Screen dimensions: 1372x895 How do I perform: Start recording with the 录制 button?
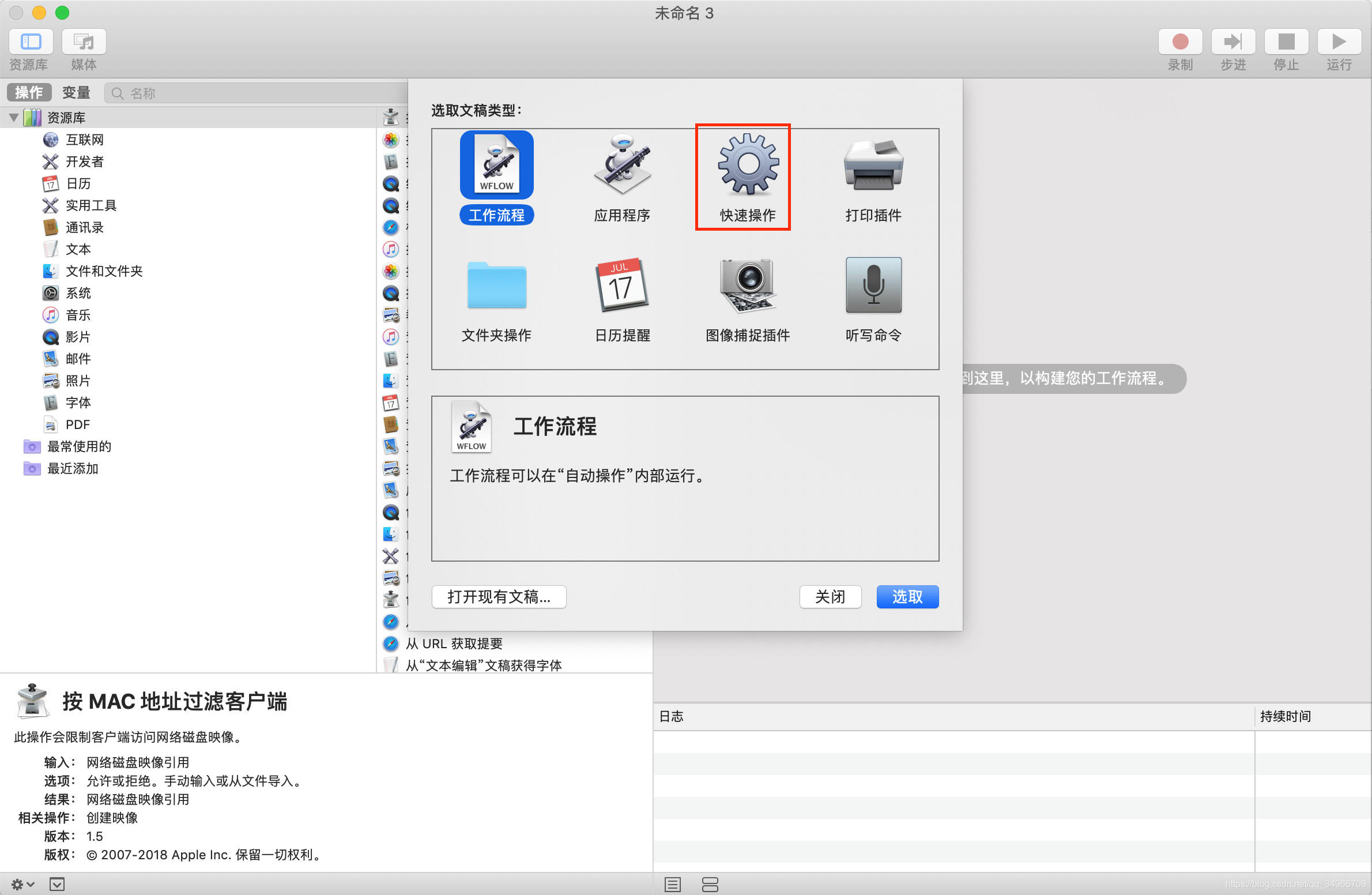(1180, 42)
